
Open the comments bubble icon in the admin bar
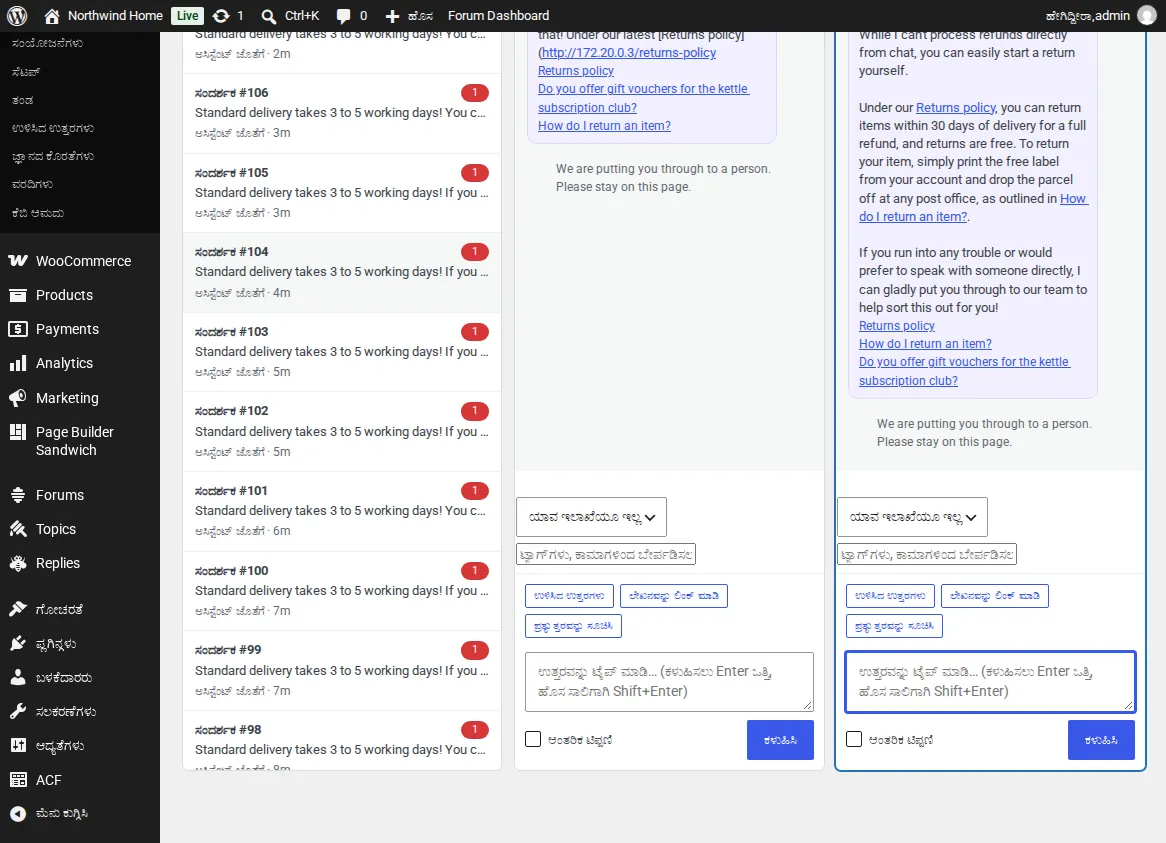(x=344, y=16)
